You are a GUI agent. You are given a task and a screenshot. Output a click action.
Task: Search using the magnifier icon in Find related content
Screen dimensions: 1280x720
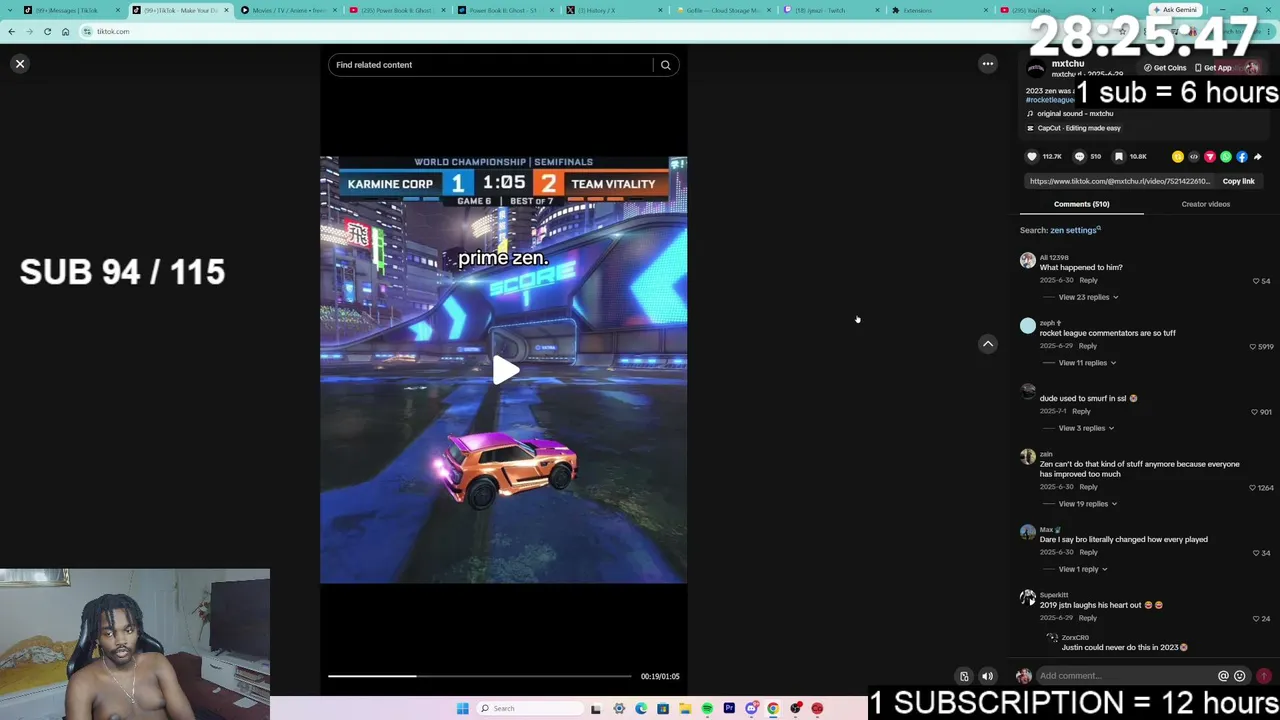665,65
